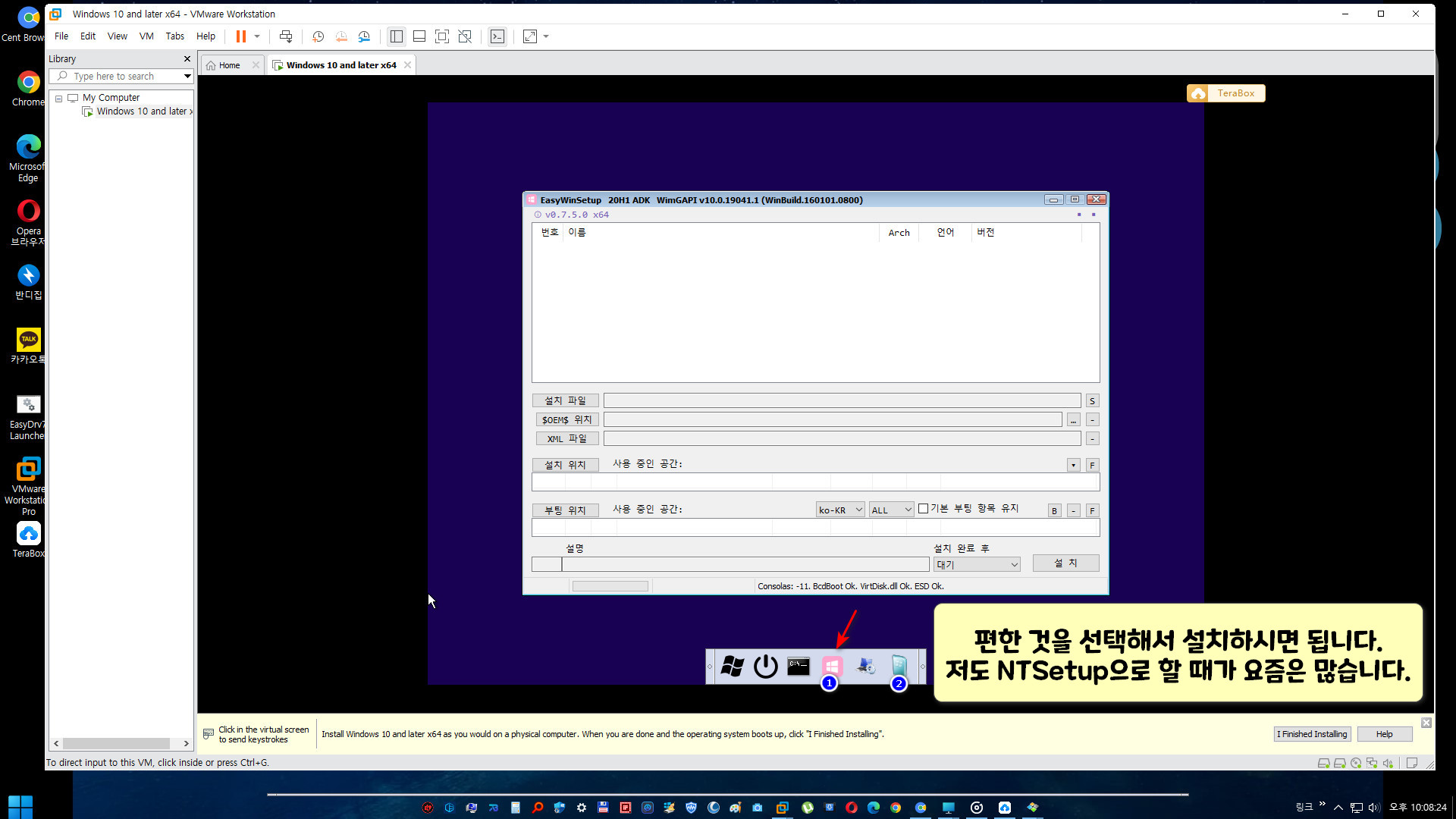Open the Windows Start button
Image resolution: width=1456 pixels, height=819 pixels.
point(20,807)
